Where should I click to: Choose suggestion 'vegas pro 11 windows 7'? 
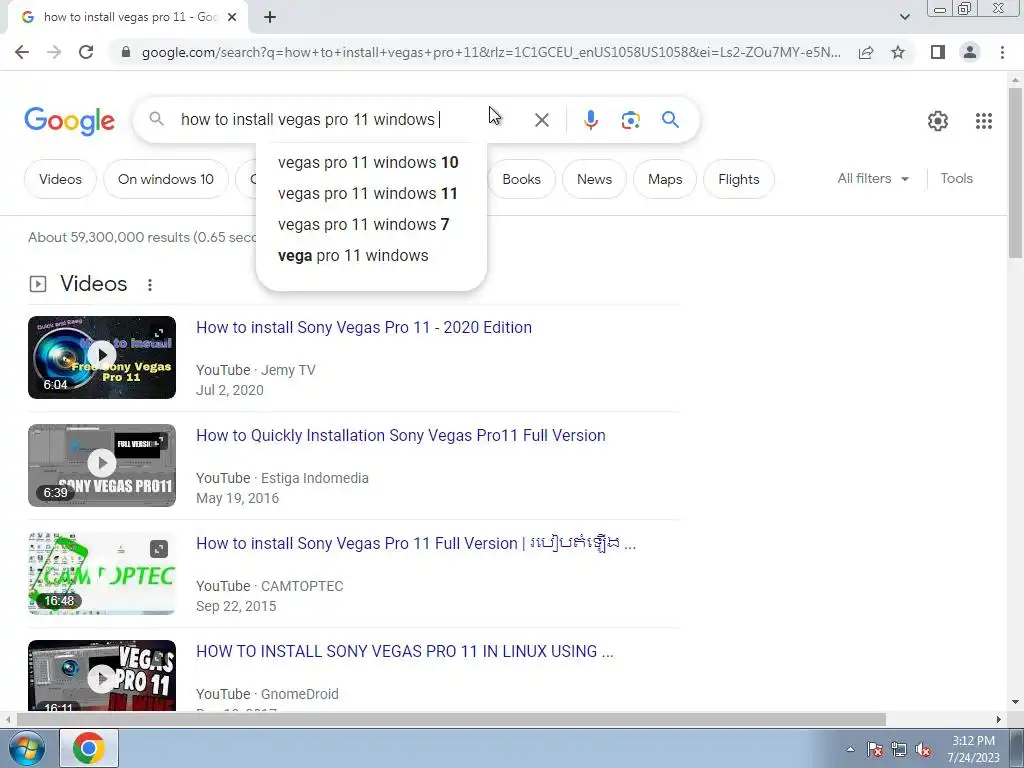point(371,225)
